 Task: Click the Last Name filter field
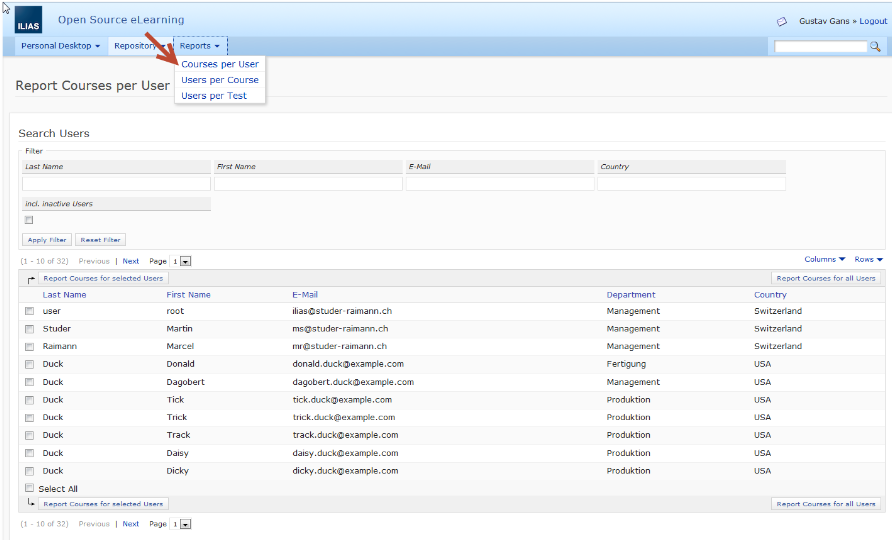[x=116, y=183]
